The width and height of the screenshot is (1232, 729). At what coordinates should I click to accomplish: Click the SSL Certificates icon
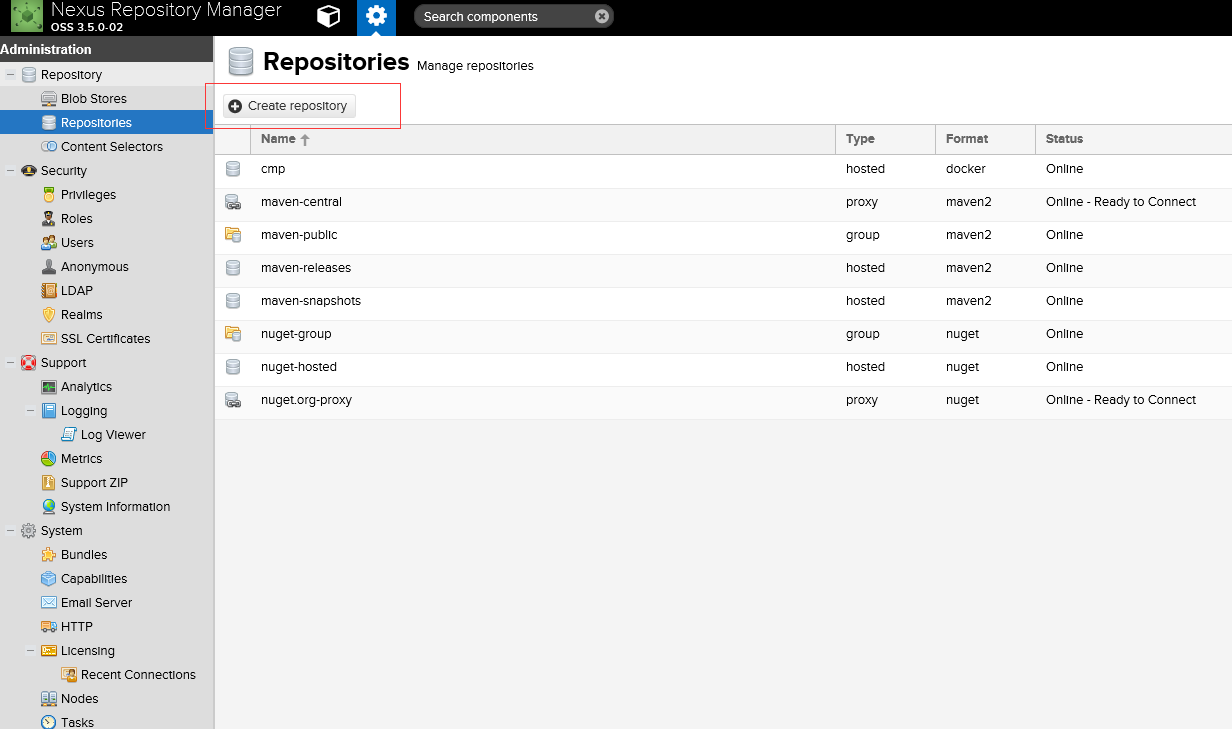click(x=49, y=339)
